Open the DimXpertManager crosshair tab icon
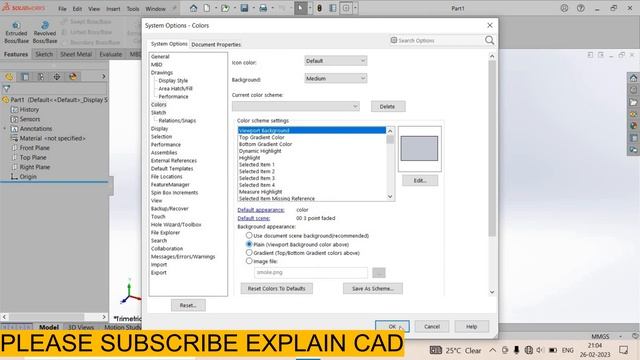This screenshot has width=640, height=360. [57, 77]
